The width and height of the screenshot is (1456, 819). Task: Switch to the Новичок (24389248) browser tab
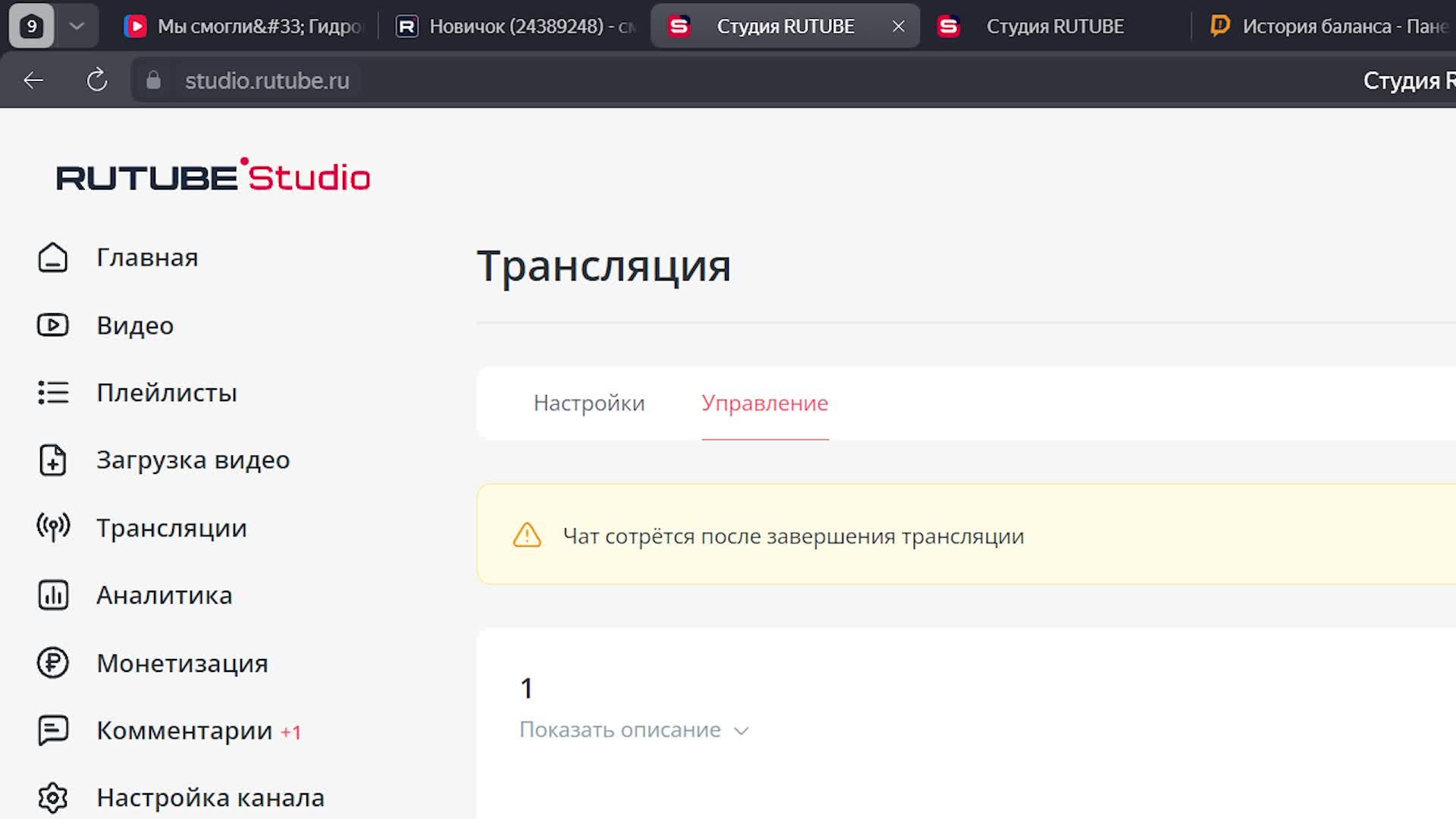pyautogui.click(x=516, y=27)
